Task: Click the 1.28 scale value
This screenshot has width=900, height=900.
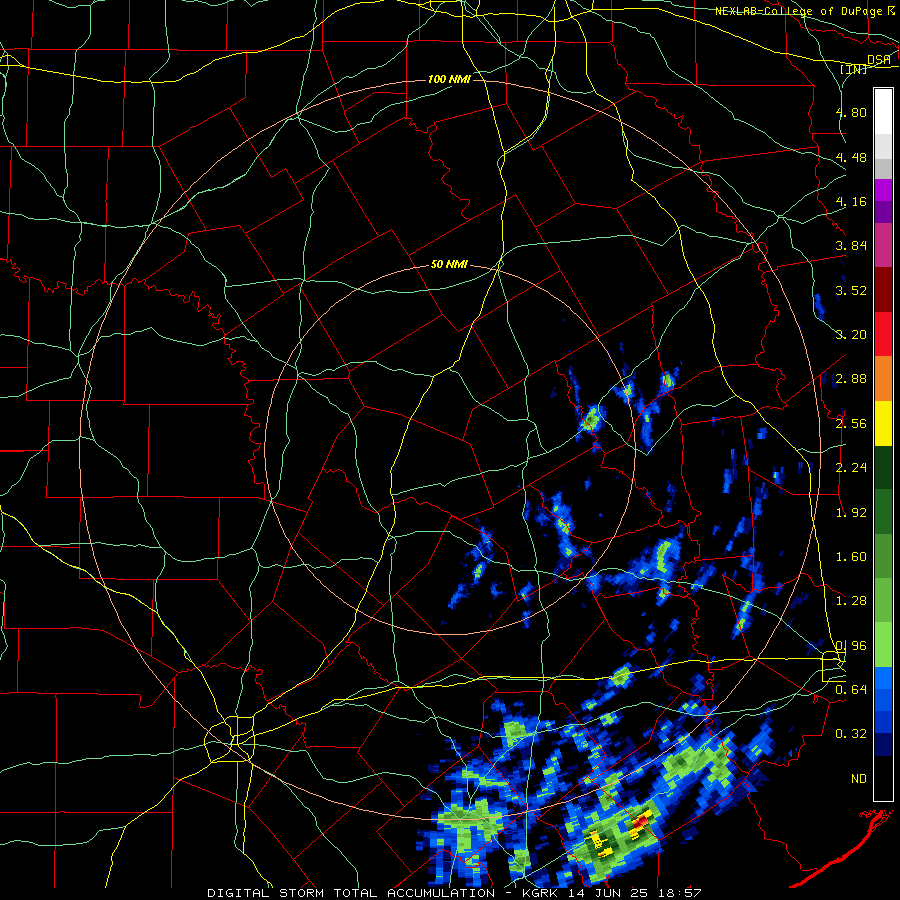Action: coord(851,601)
